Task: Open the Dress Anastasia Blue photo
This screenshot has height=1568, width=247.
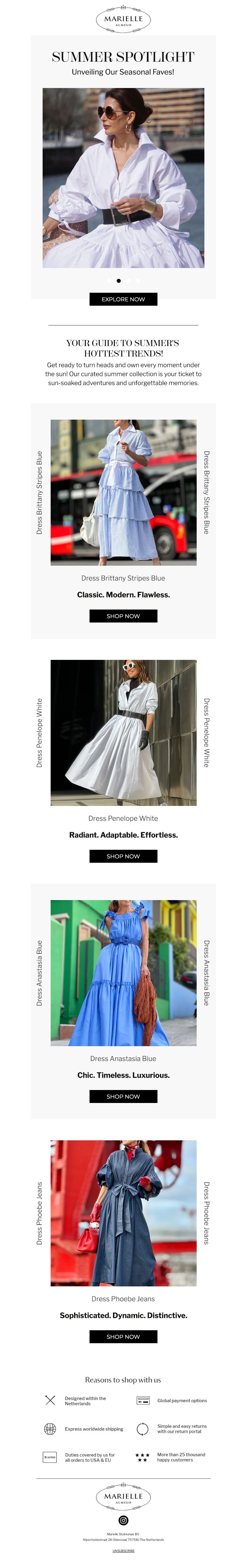Action: click(x=124, y=973)
